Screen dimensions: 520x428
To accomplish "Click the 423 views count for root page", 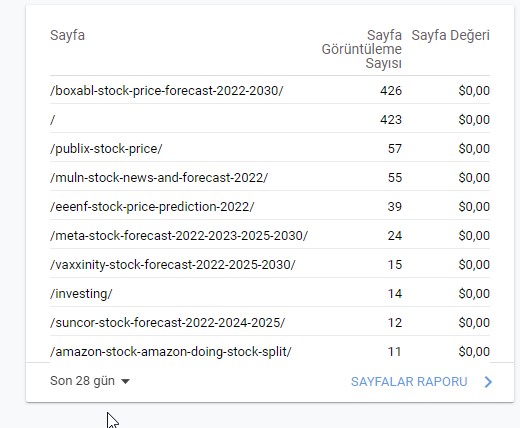I will pos(391,119).
